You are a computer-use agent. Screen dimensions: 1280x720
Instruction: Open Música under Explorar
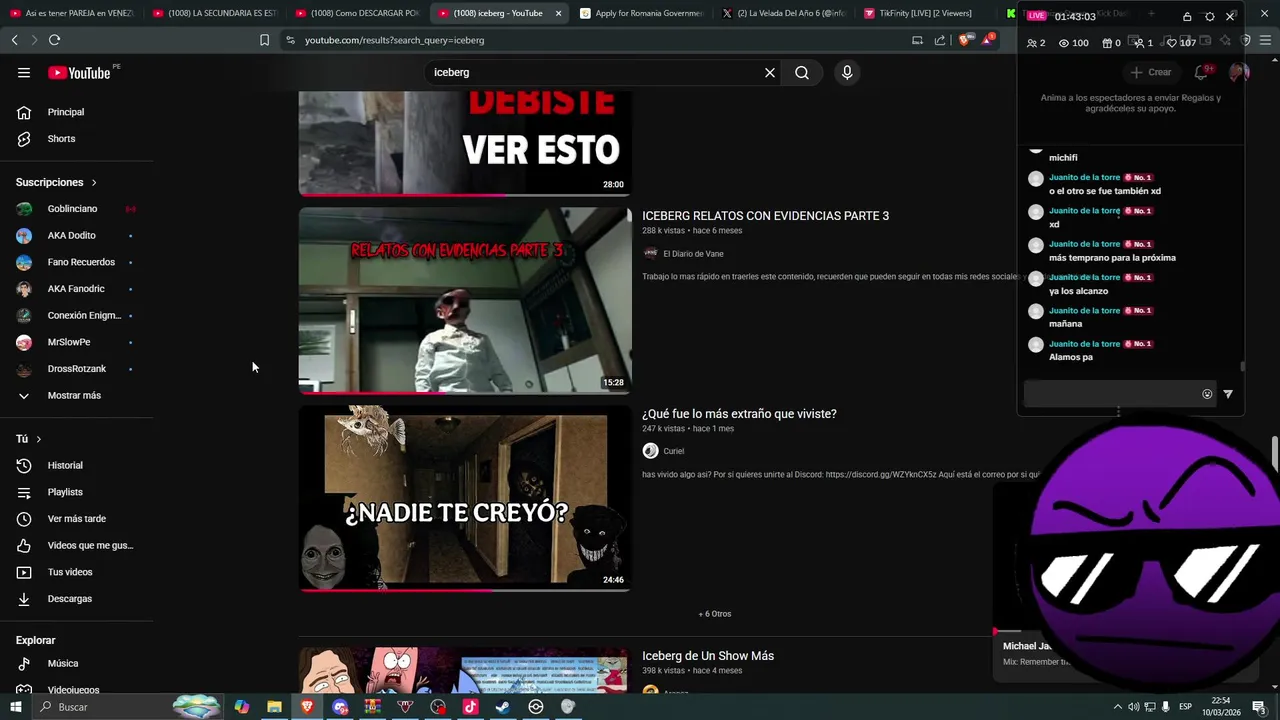pos(63,663)
